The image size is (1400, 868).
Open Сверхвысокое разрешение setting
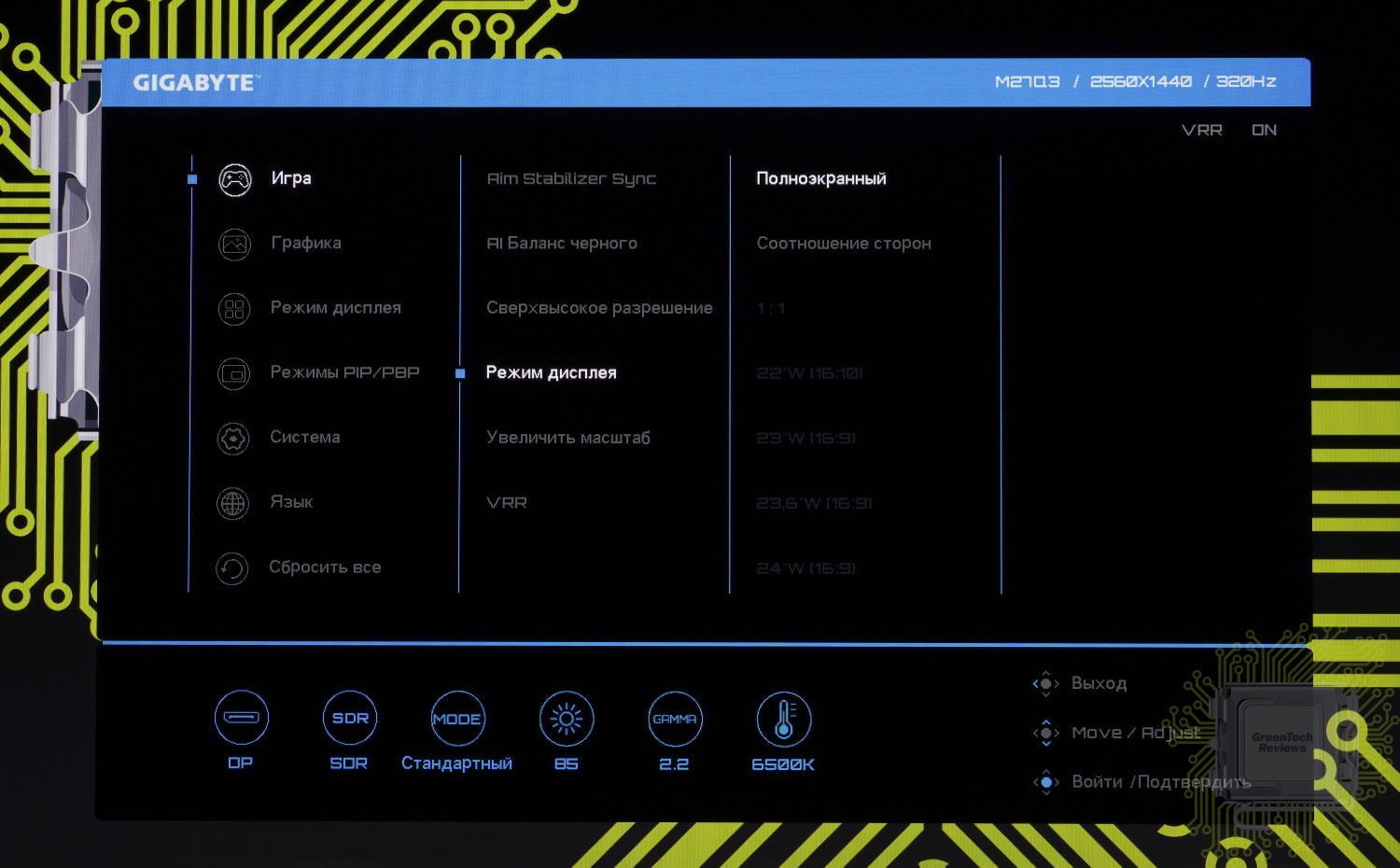coord(599,308)
